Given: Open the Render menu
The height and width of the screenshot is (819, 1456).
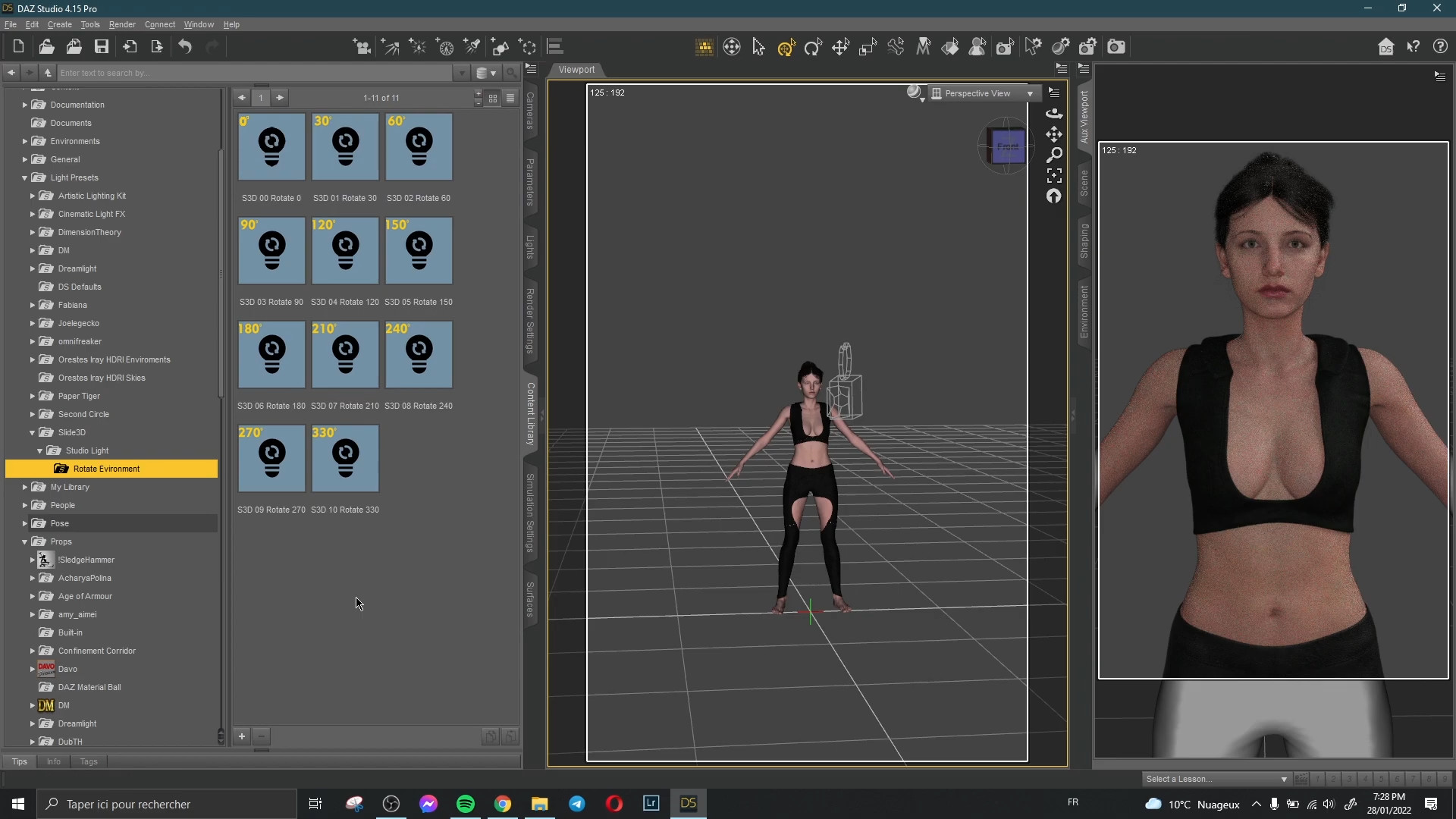Looking at the screenshot, I should click(x=122, y=24).
